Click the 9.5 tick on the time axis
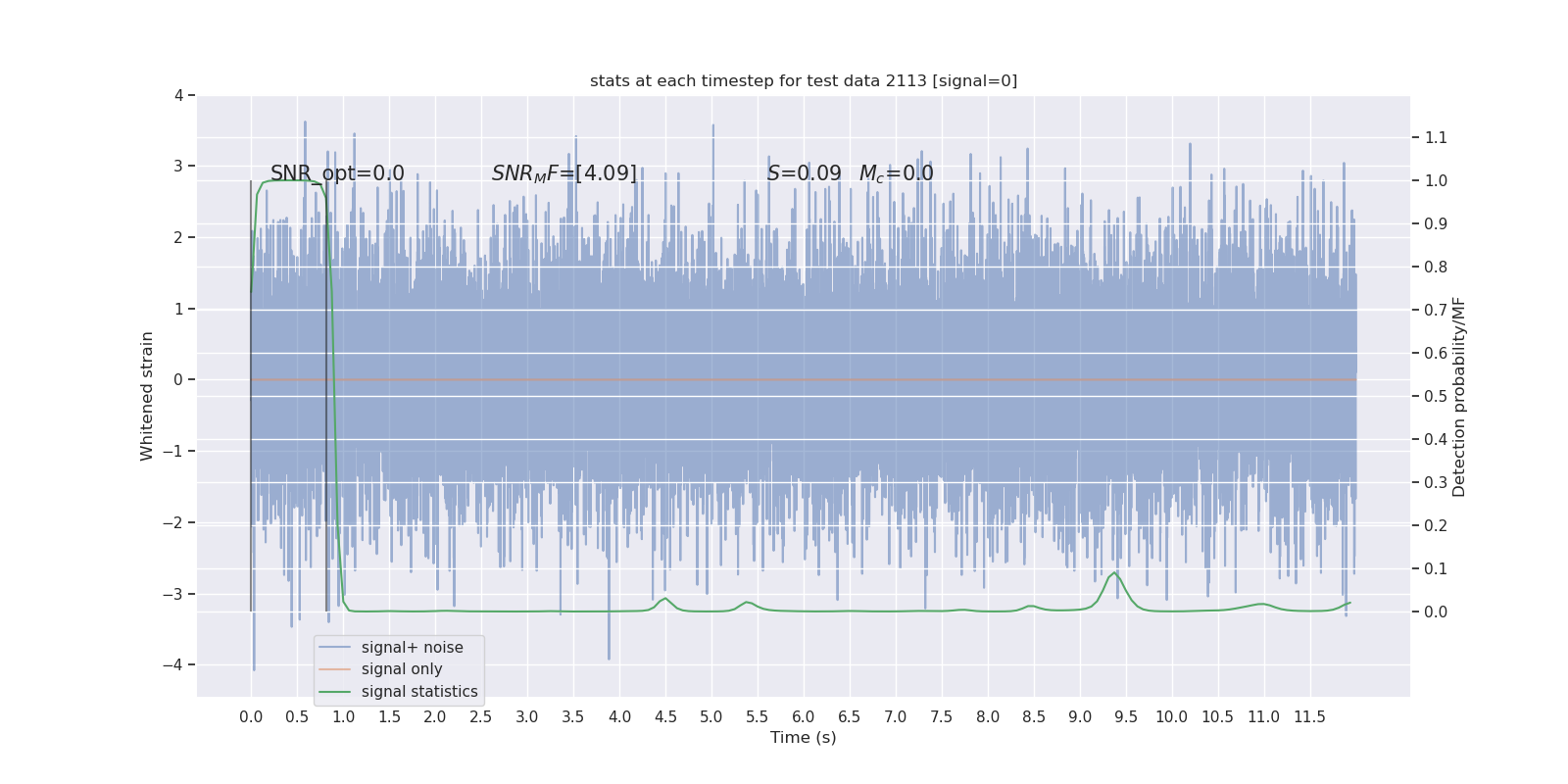The image size is (1568, 784). pyautogui.click(x=1126, y=717)
